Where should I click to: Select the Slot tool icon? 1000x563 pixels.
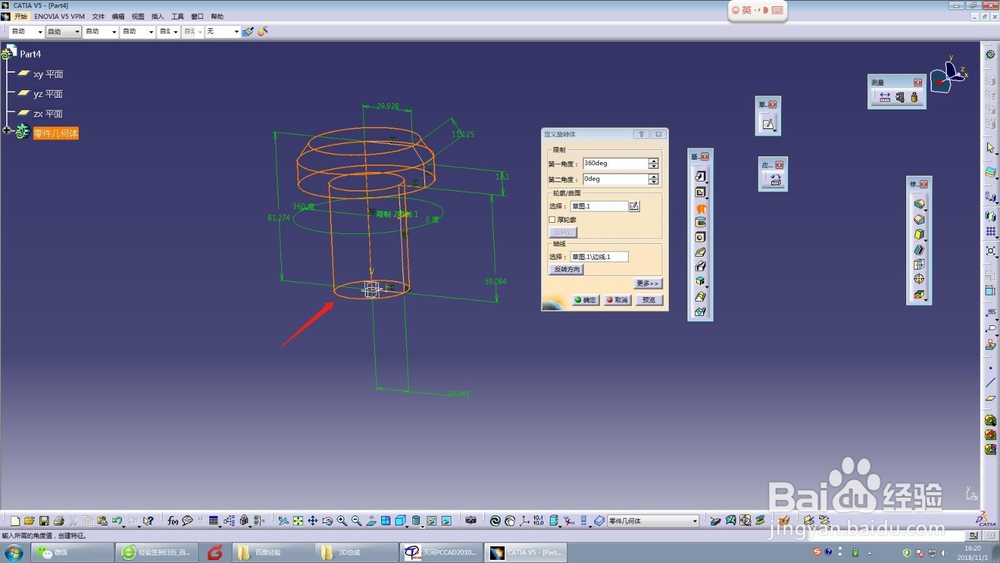coord(700,267)
